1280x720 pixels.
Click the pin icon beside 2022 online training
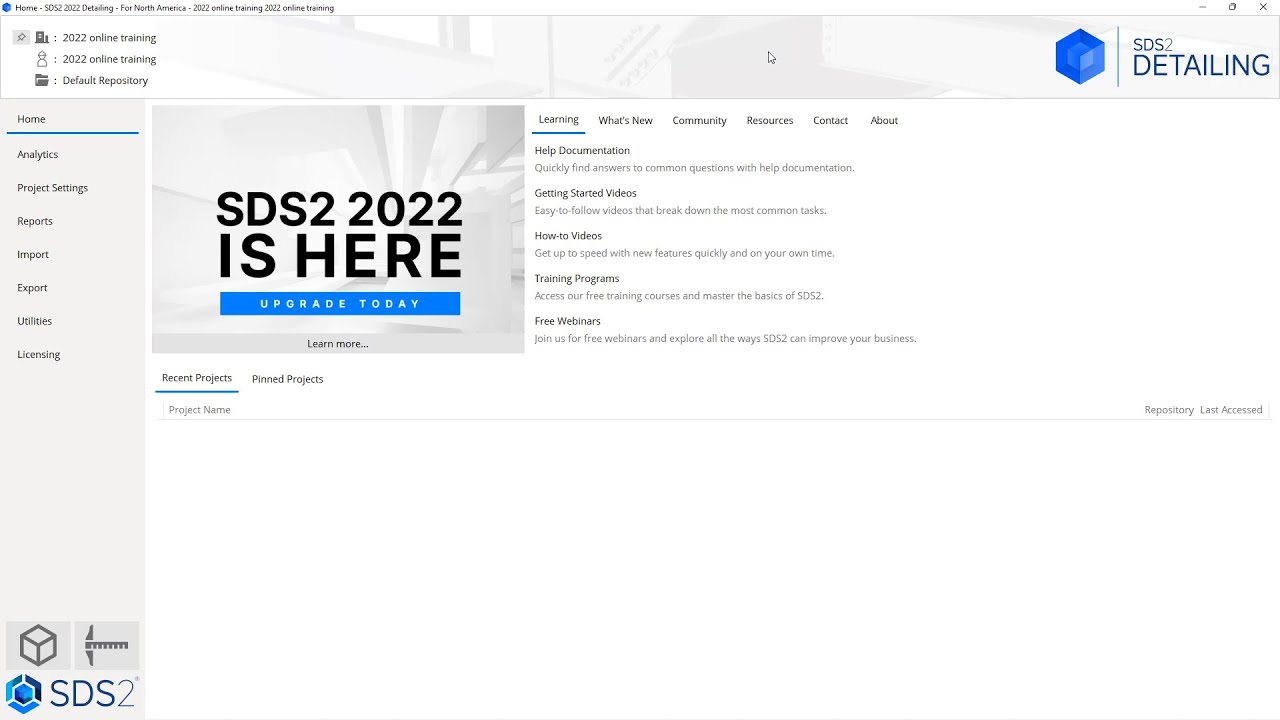click(21, 37)
